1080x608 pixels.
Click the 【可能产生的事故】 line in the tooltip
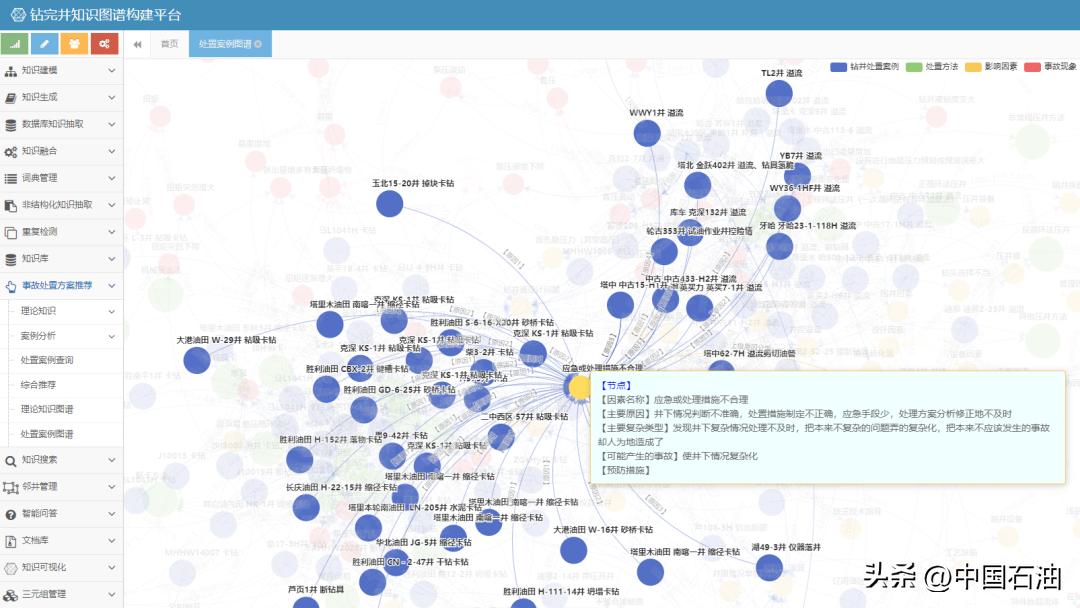[678, 456]
